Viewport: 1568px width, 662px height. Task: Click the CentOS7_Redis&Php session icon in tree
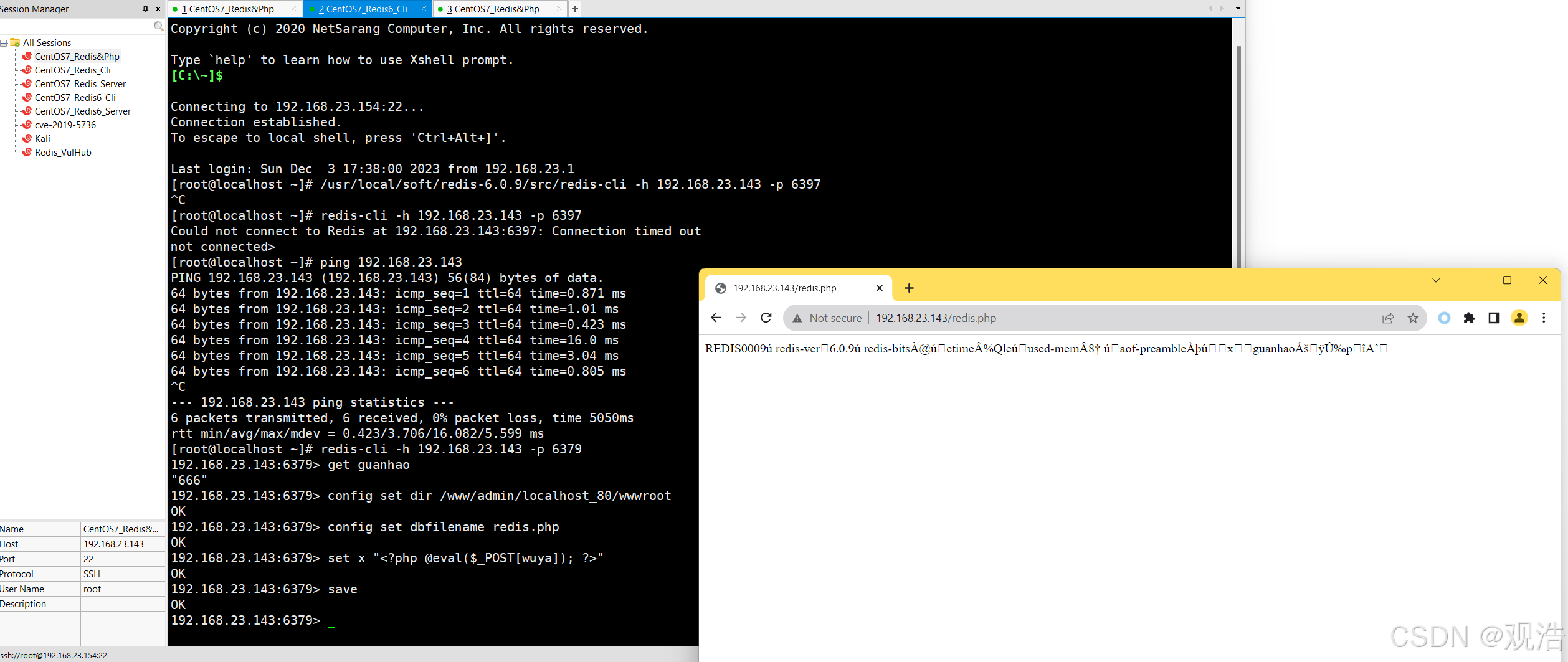point(27,56)
